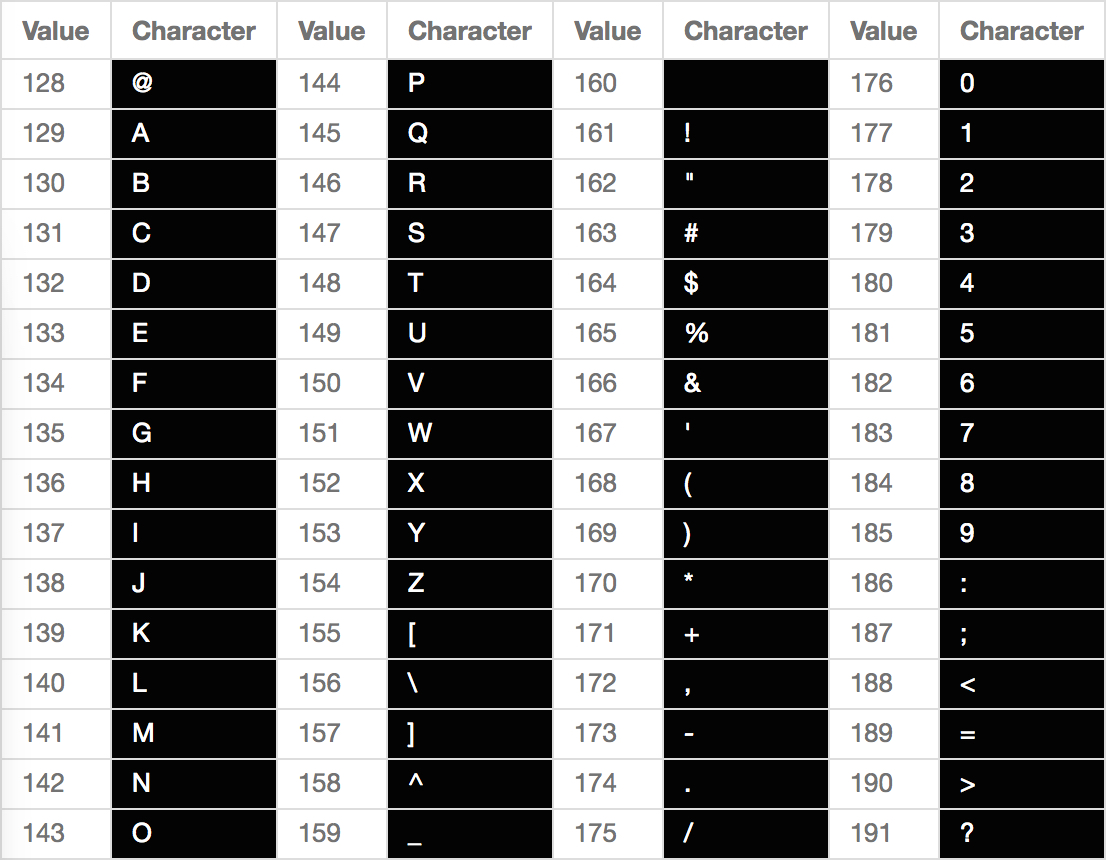Screen dimensions: 1106x860
Task: Click the equals sign cell for 189
Action: click(1021, 734)
